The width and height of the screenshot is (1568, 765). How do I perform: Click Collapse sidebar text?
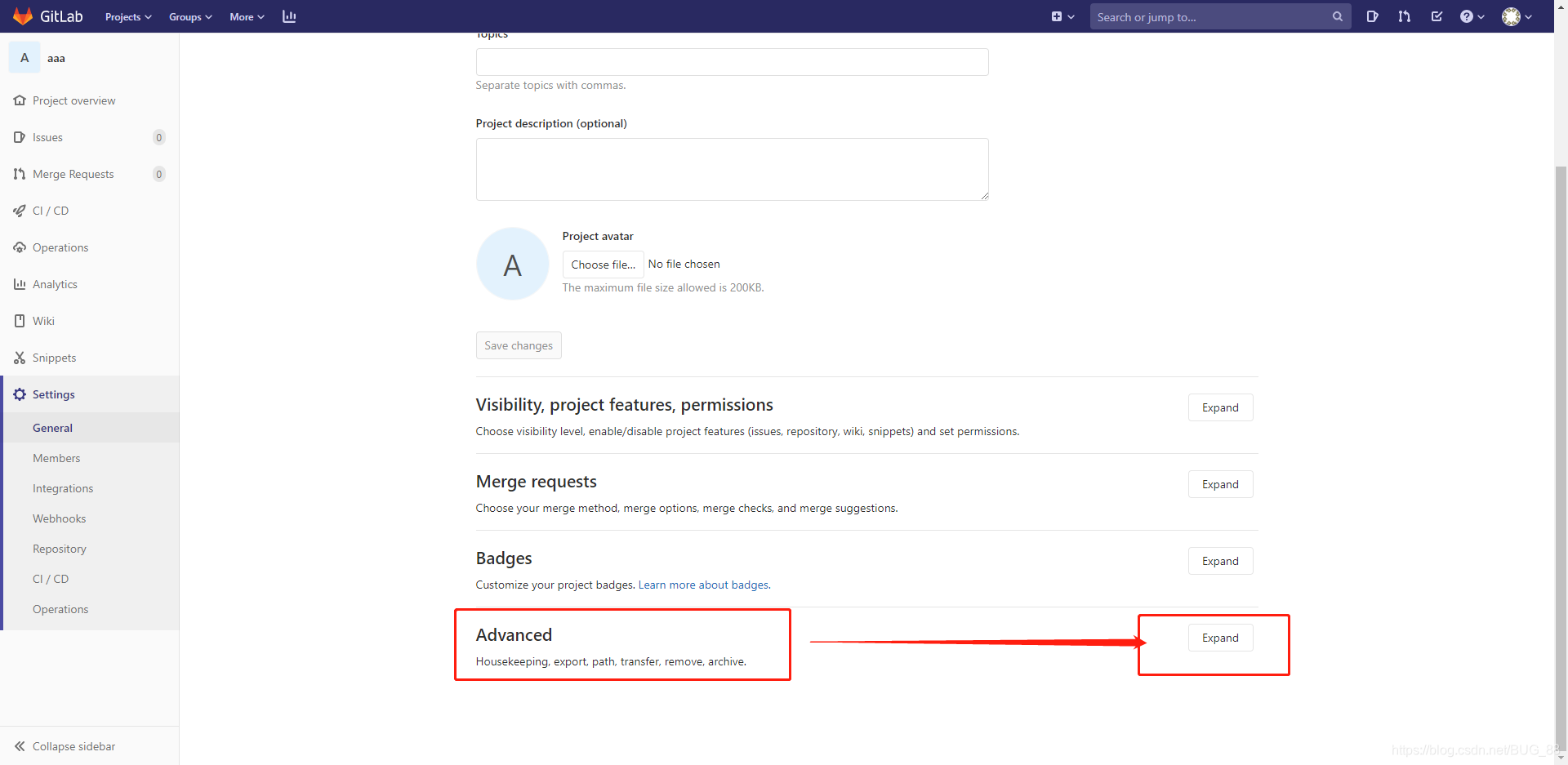point(73,746)
